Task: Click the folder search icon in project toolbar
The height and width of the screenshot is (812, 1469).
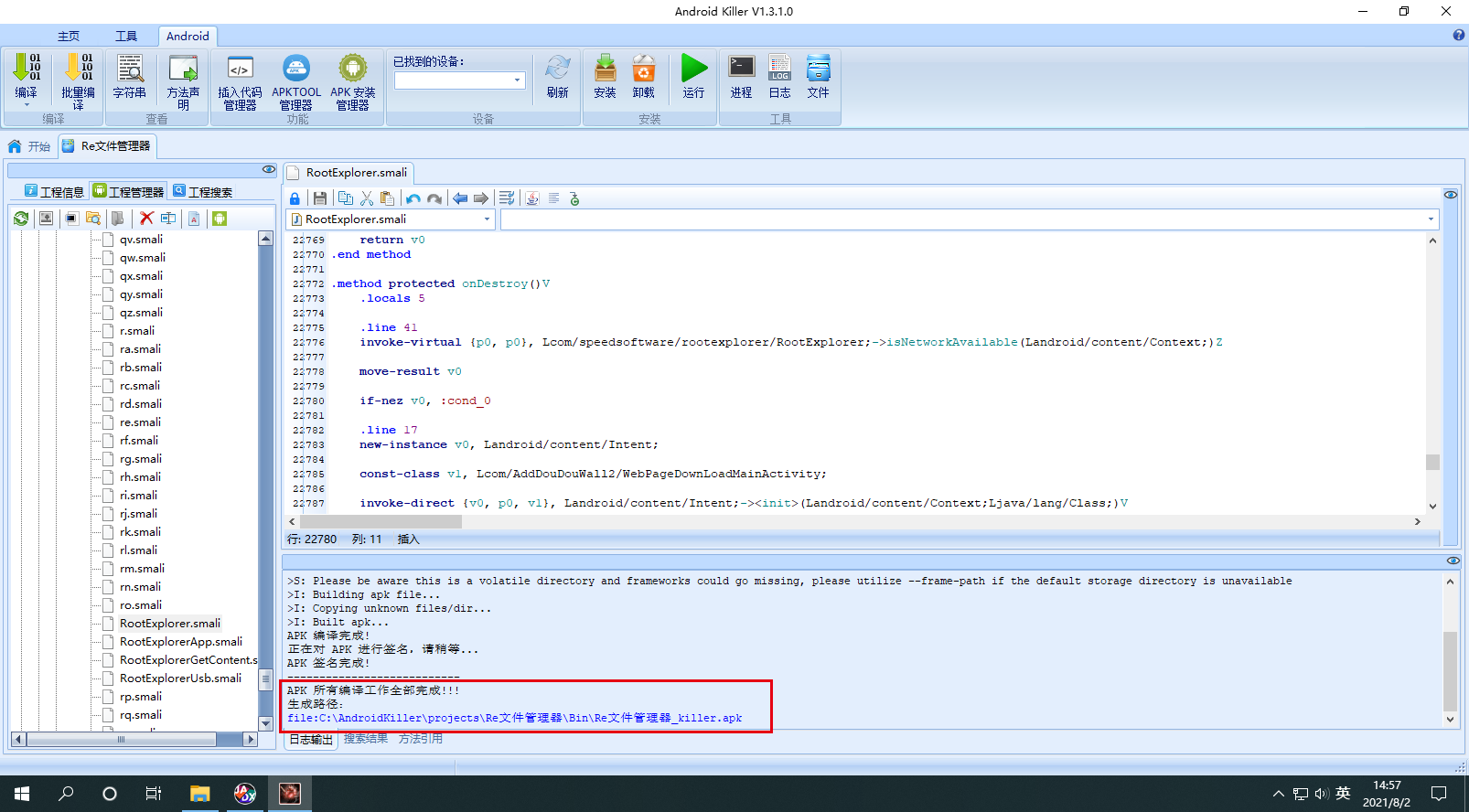Action: point(93,219)
